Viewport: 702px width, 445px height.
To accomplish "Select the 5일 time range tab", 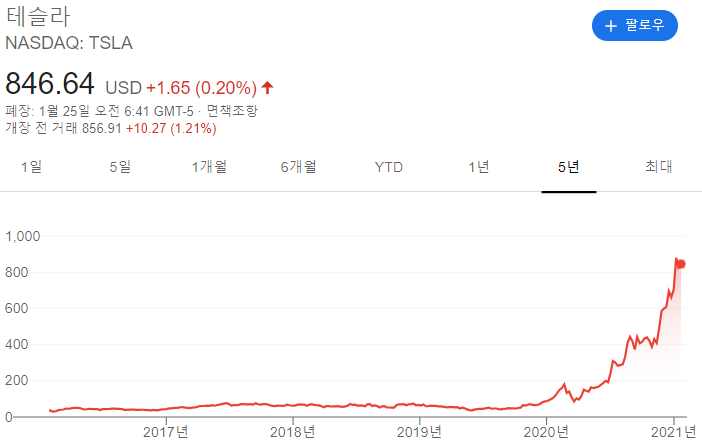I will point(120,167).
